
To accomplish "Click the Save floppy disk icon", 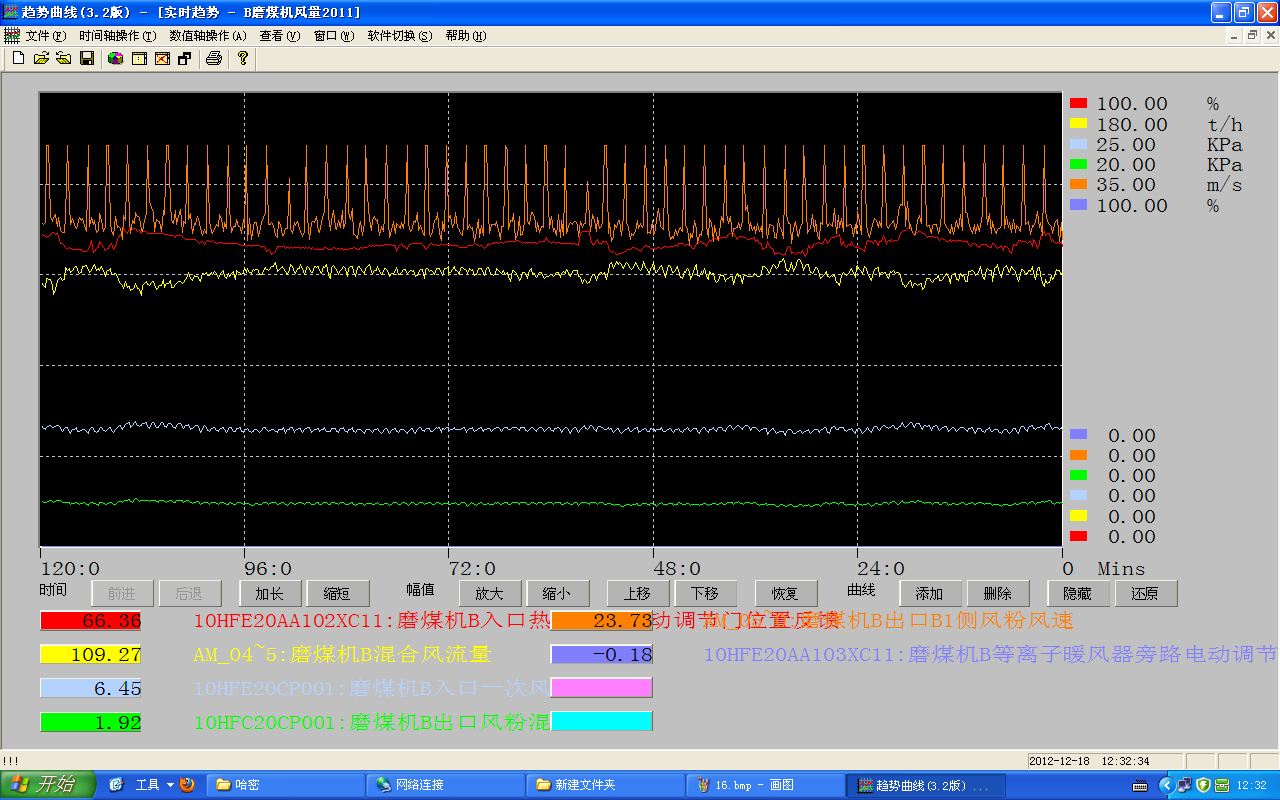I will click(x=87, y=59).
